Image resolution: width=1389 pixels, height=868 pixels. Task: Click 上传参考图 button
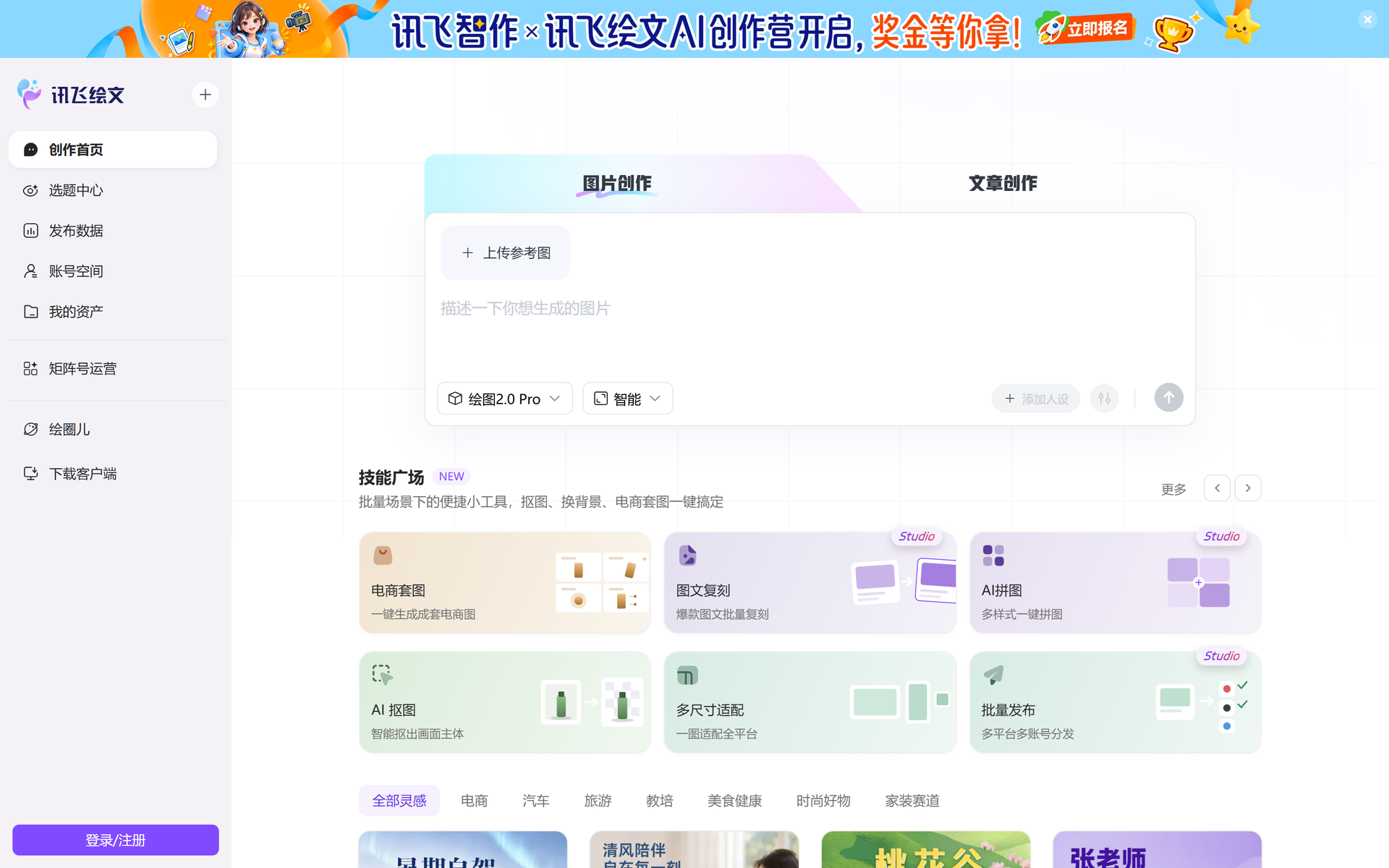pyautogui.click(x=506, y=253)
